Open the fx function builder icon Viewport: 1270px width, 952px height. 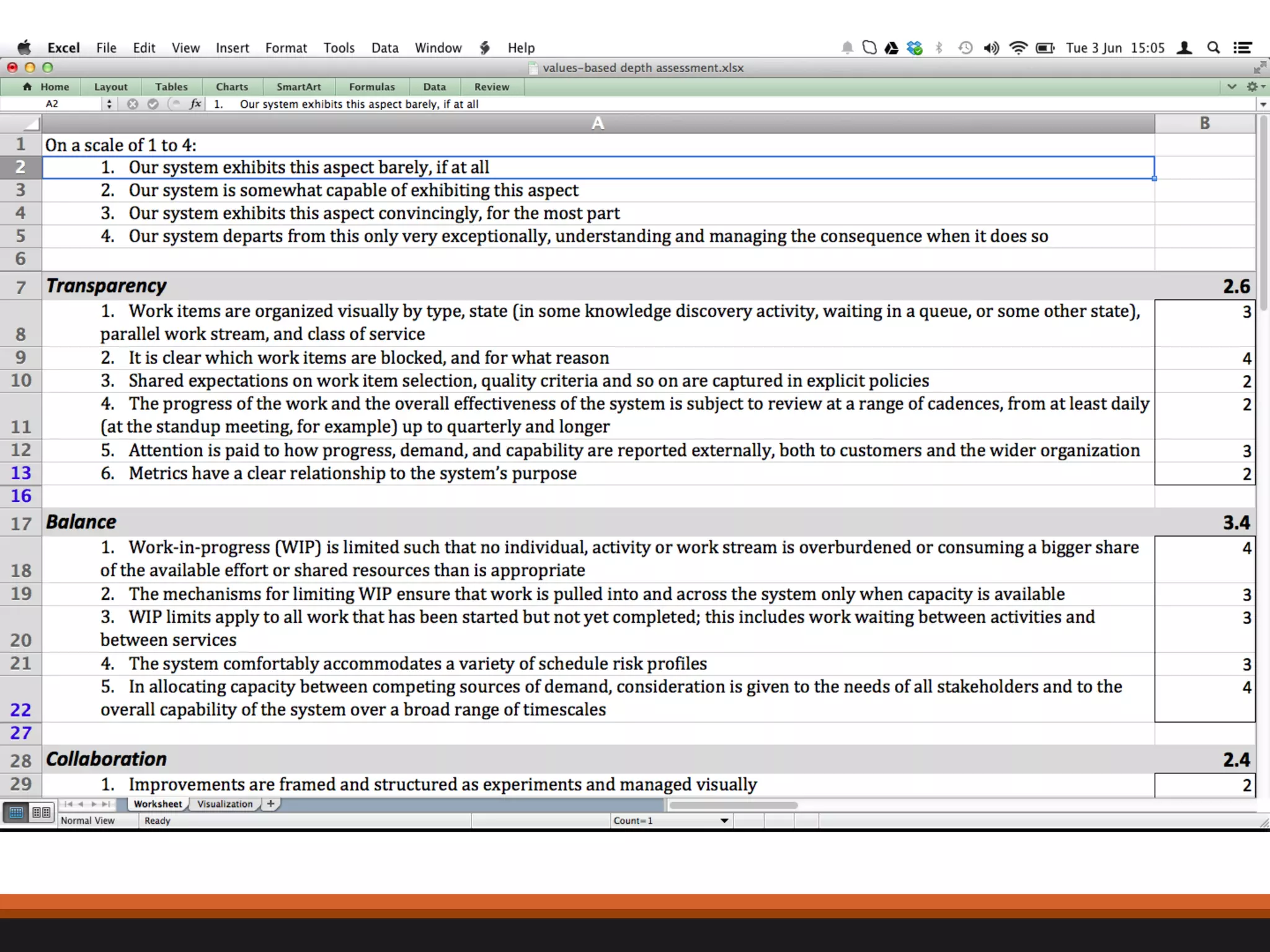click(x=195, y=104)
